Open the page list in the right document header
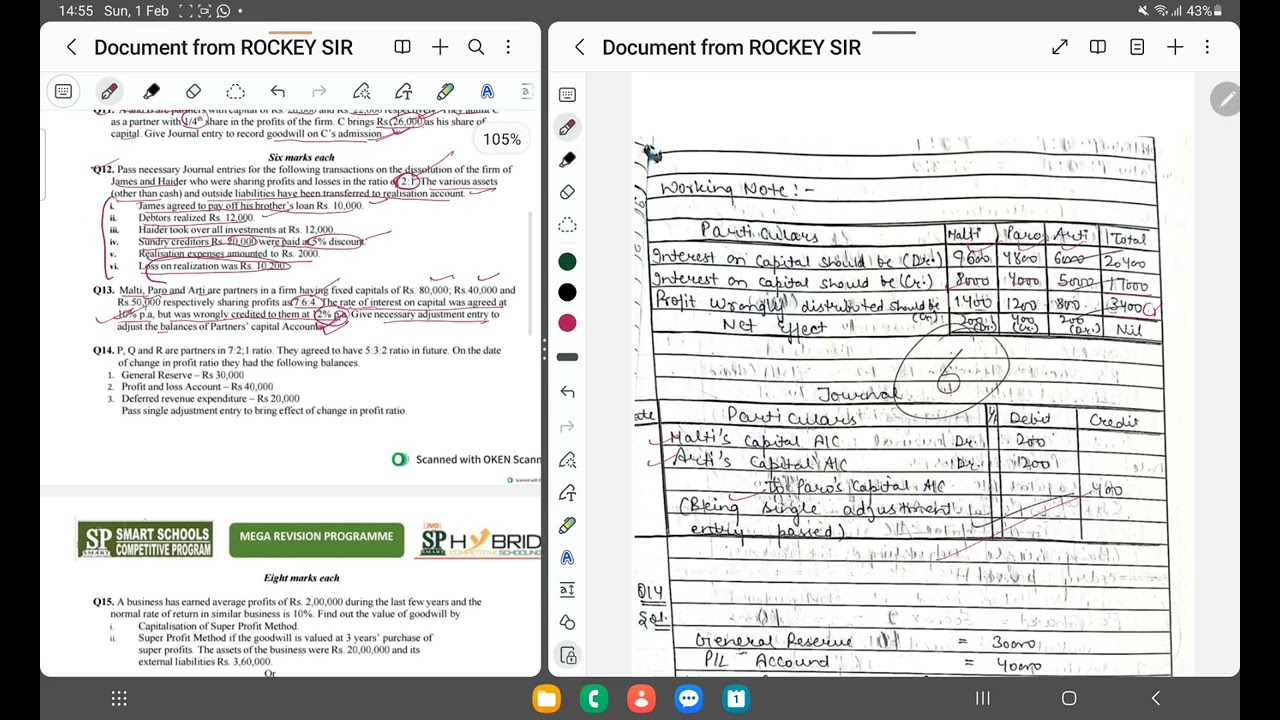 1137,47
